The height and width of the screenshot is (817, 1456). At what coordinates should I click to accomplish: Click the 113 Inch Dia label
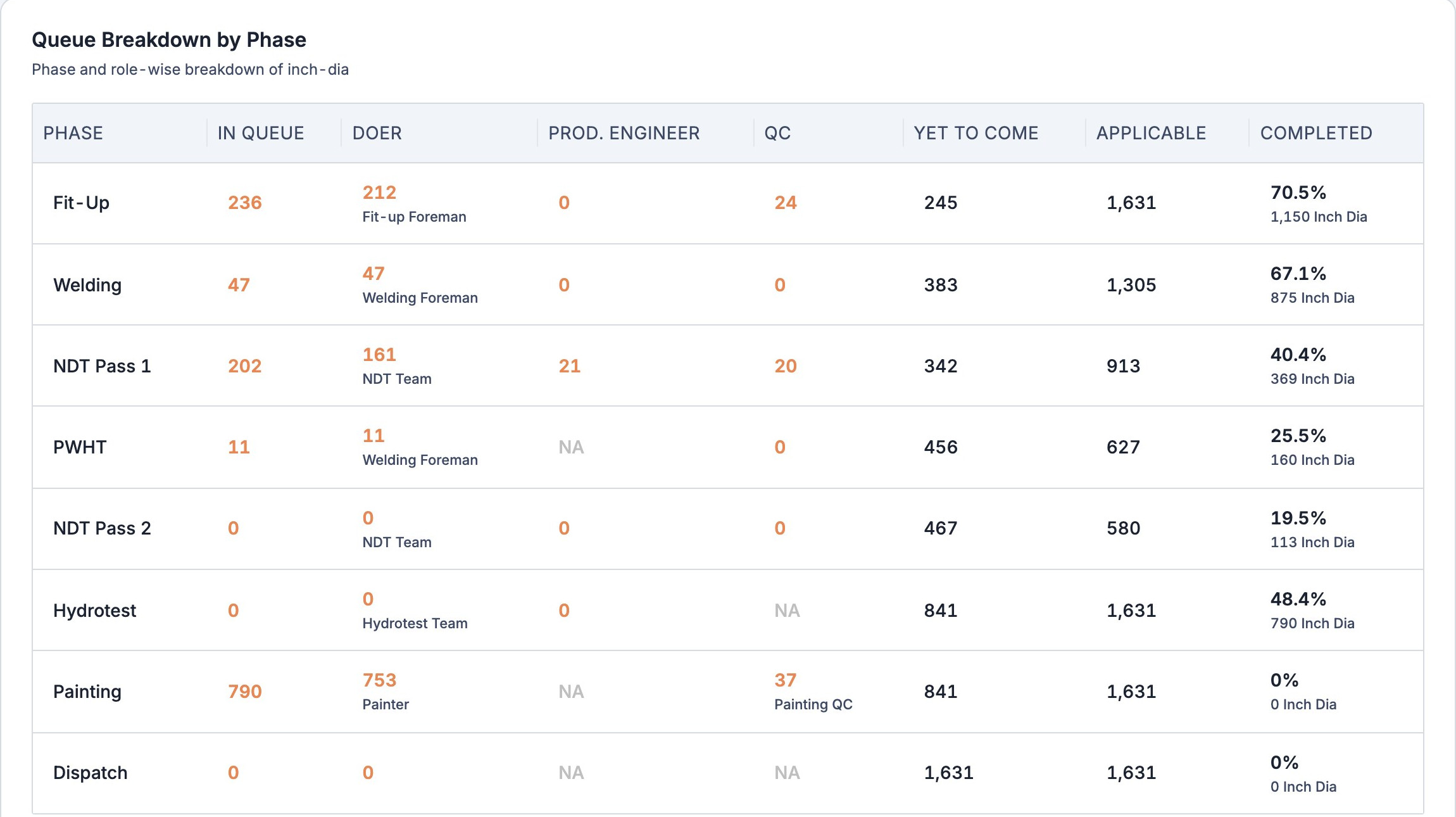pyautogui.click(x=1312, y=542)
